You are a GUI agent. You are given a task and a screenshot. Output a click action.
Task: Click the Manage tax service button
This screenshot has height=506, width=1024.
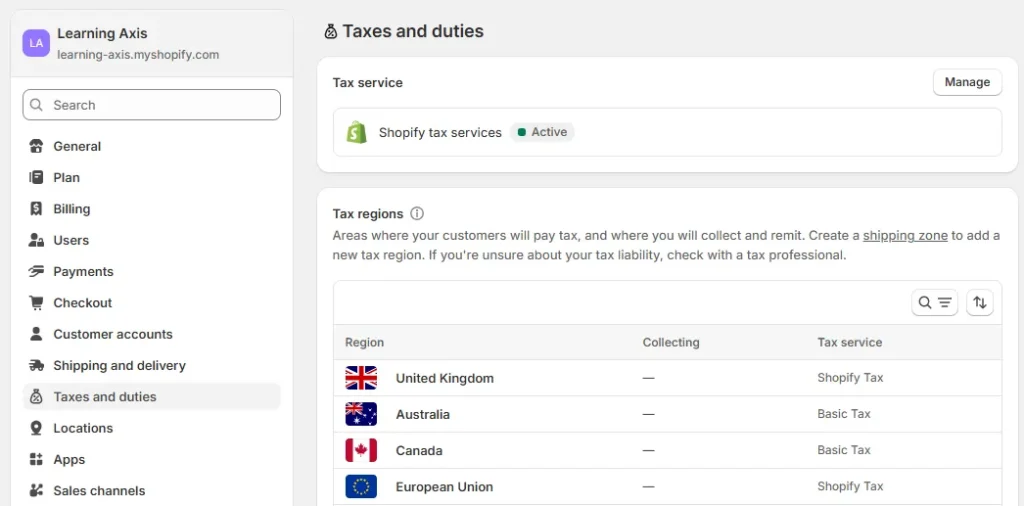tap(967, 82)
